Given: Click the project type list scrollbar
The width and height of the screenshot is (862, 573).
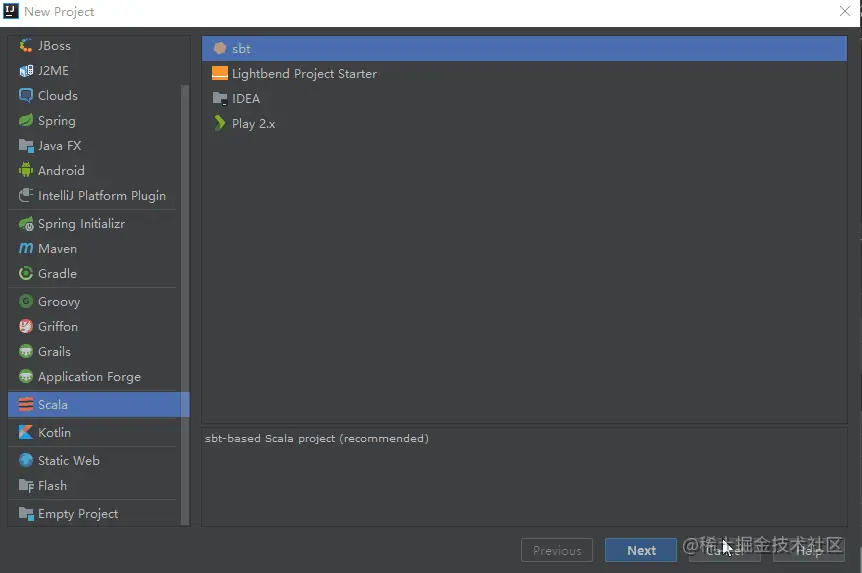Looking at the screenshot, I should (x=185, y=305).
